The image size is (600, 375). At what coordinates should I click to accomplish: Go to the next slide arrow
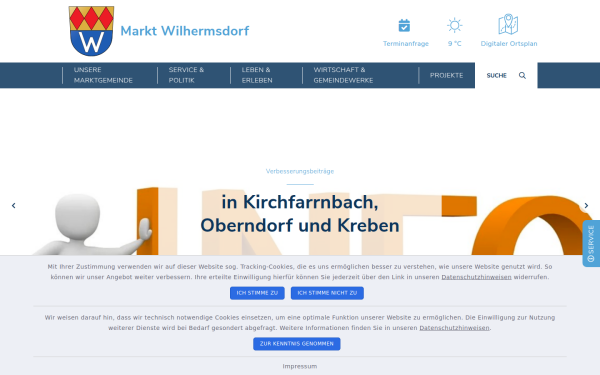586,206
